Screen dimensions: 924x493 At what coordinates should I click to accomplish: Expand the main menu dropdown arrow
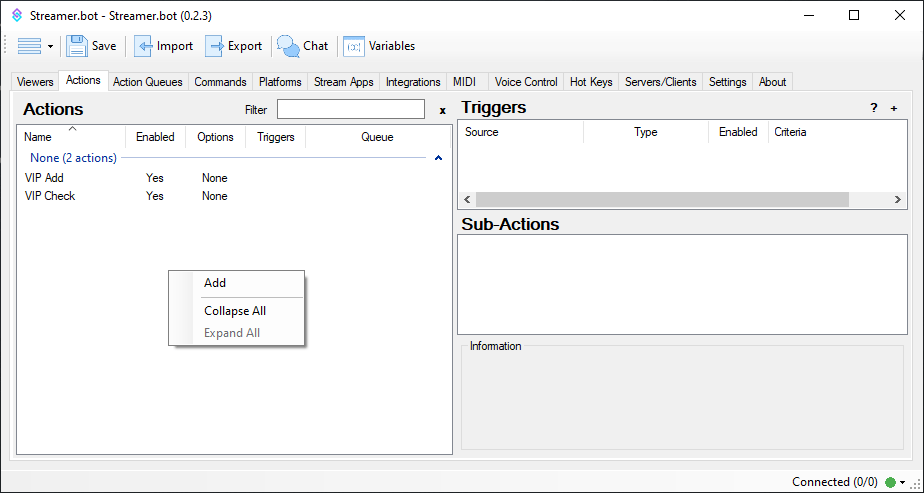coord(51,47)
